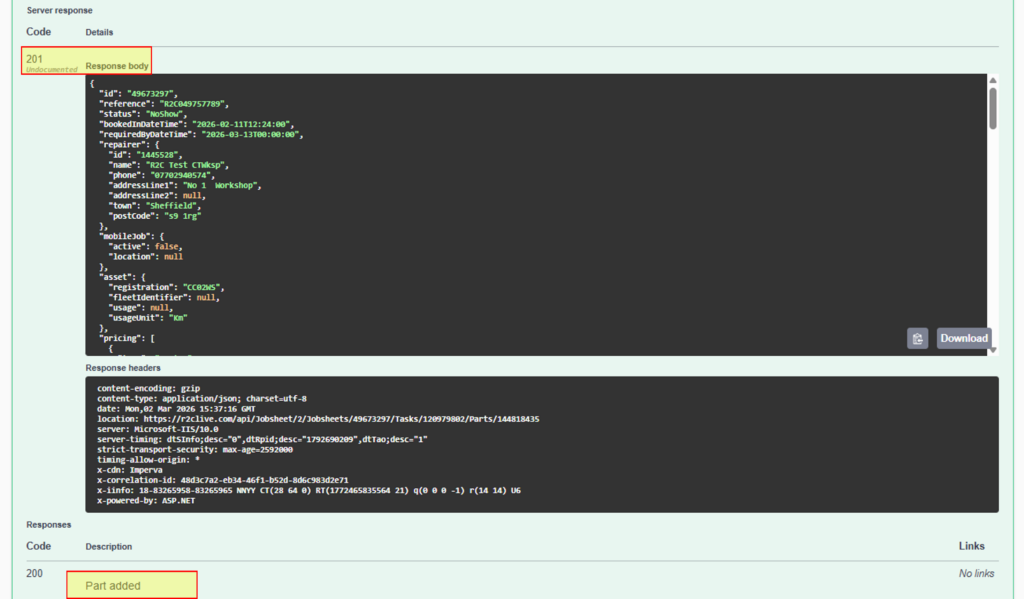
Task: Copy response body to clipboard
Action: click(x=917, y=338)
